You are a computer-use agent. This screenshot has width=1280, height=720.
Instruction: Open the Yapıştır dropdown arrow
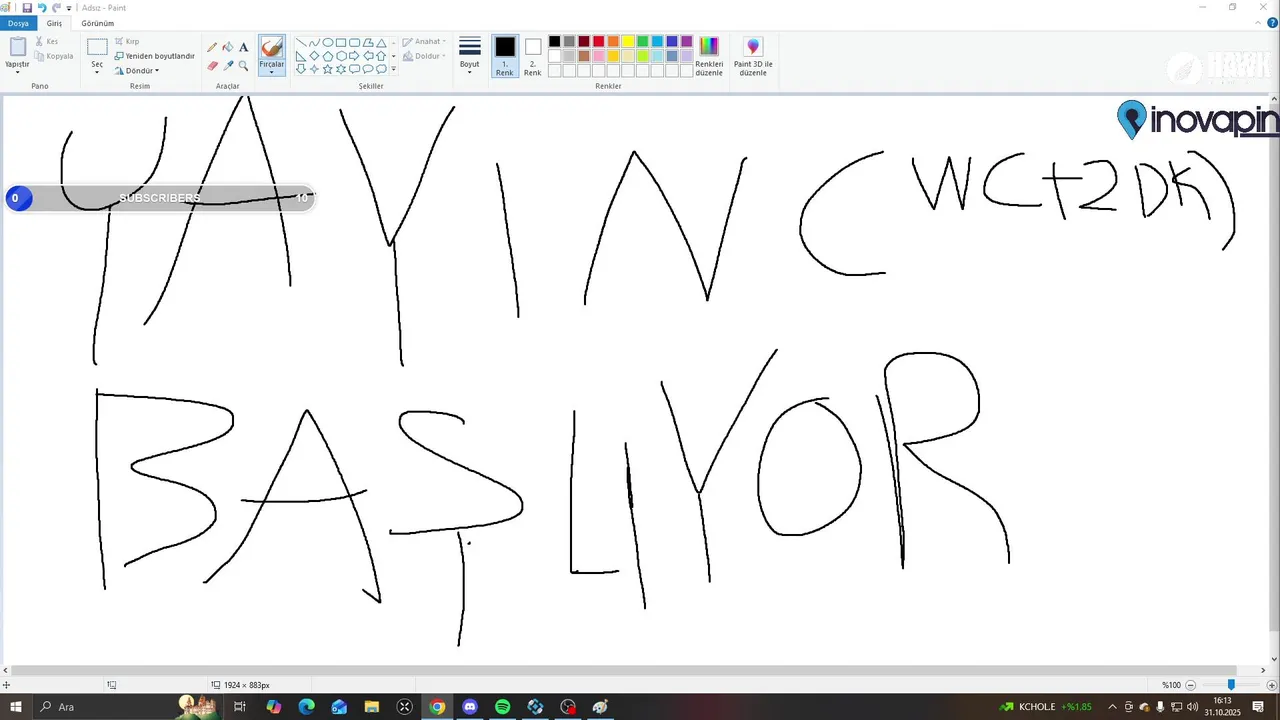pyautogui.click(x=17, y=72)
